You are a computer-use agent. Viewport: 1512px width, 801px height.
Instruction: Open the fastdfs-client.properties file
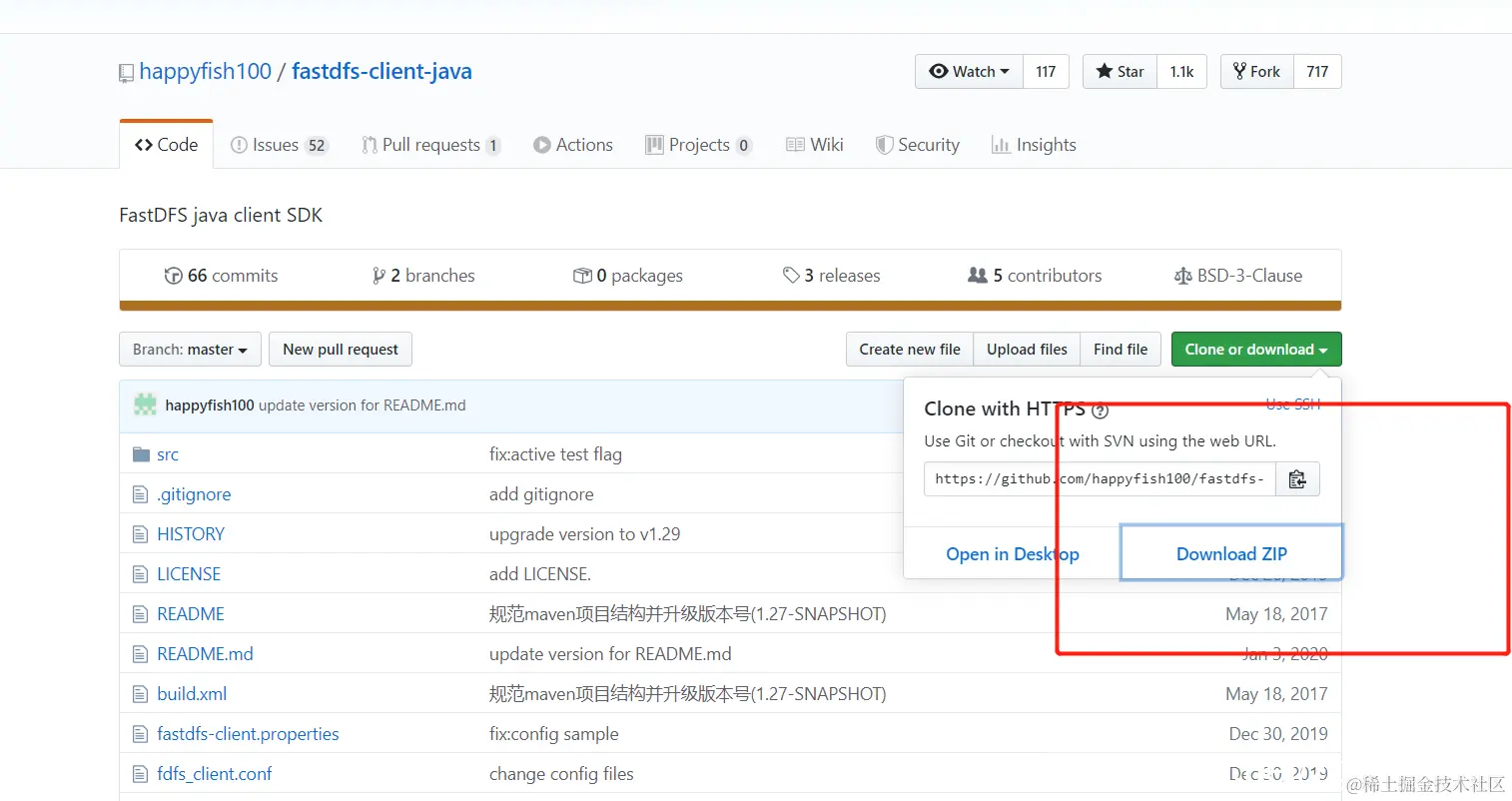point(248,734)
